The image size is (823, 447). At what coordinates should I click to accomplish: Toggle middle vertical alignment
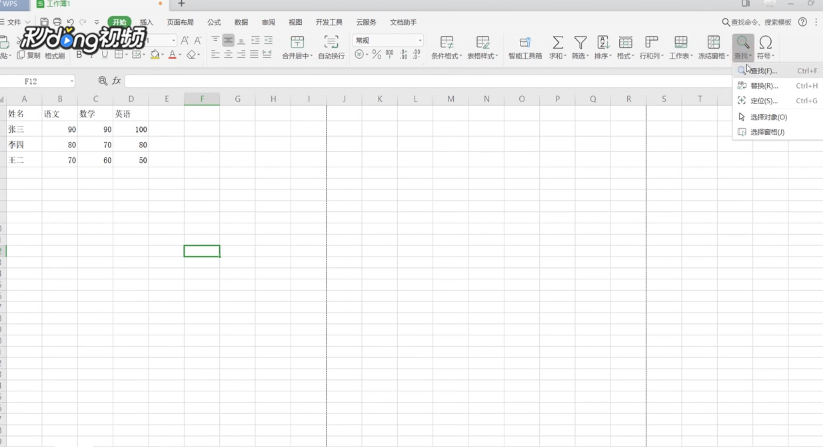point(228,40)
